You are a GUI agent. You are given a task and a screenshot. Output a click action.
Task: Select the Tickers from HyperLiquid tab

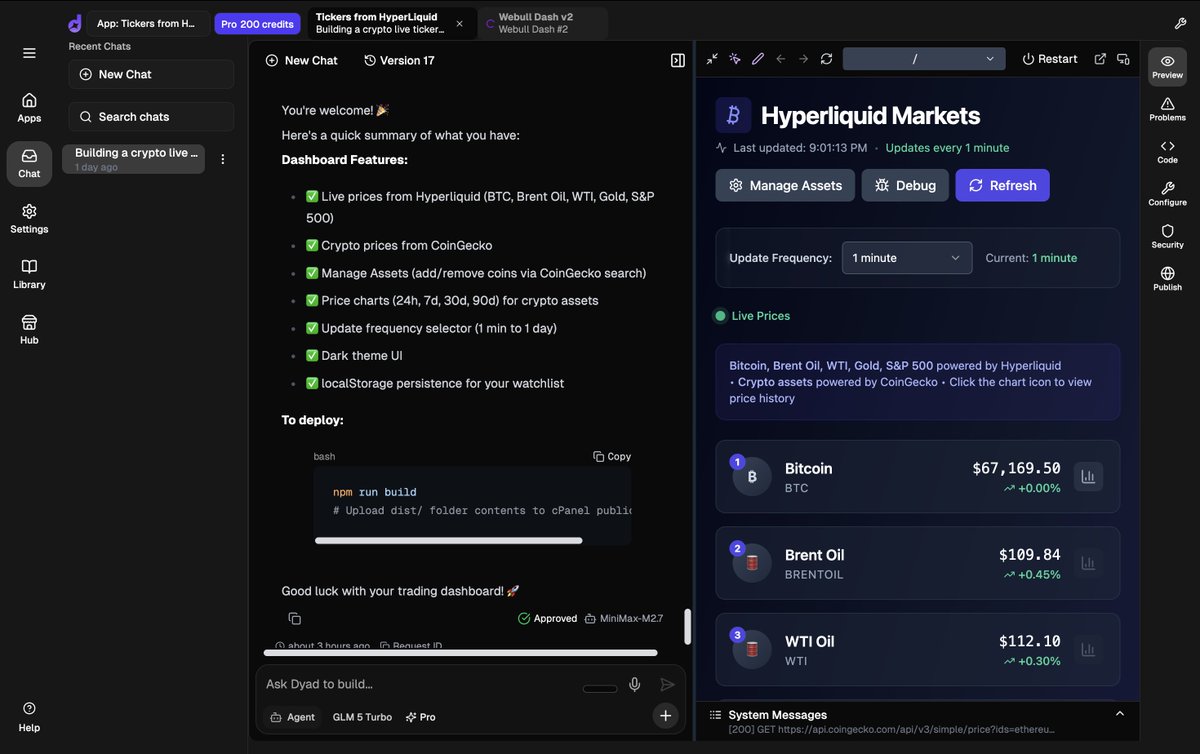tap(380, 23)
